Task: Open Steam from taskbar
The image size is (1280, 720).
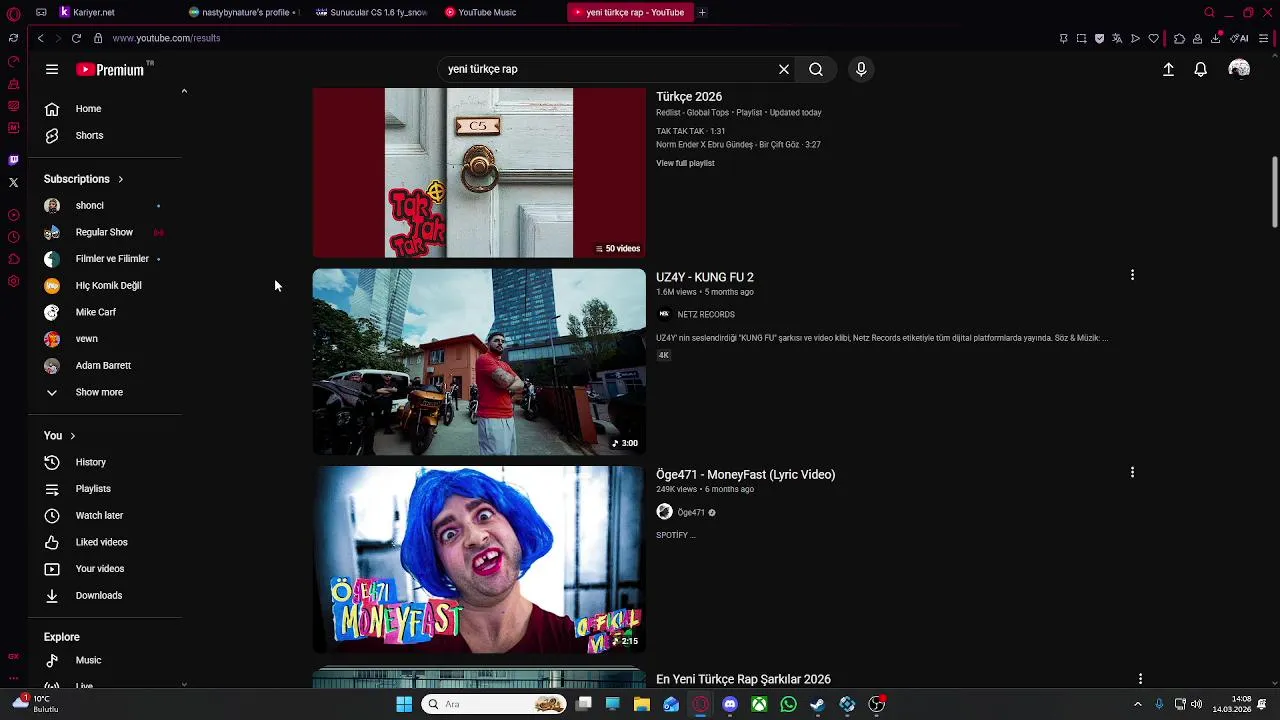Action: (817, 704)
